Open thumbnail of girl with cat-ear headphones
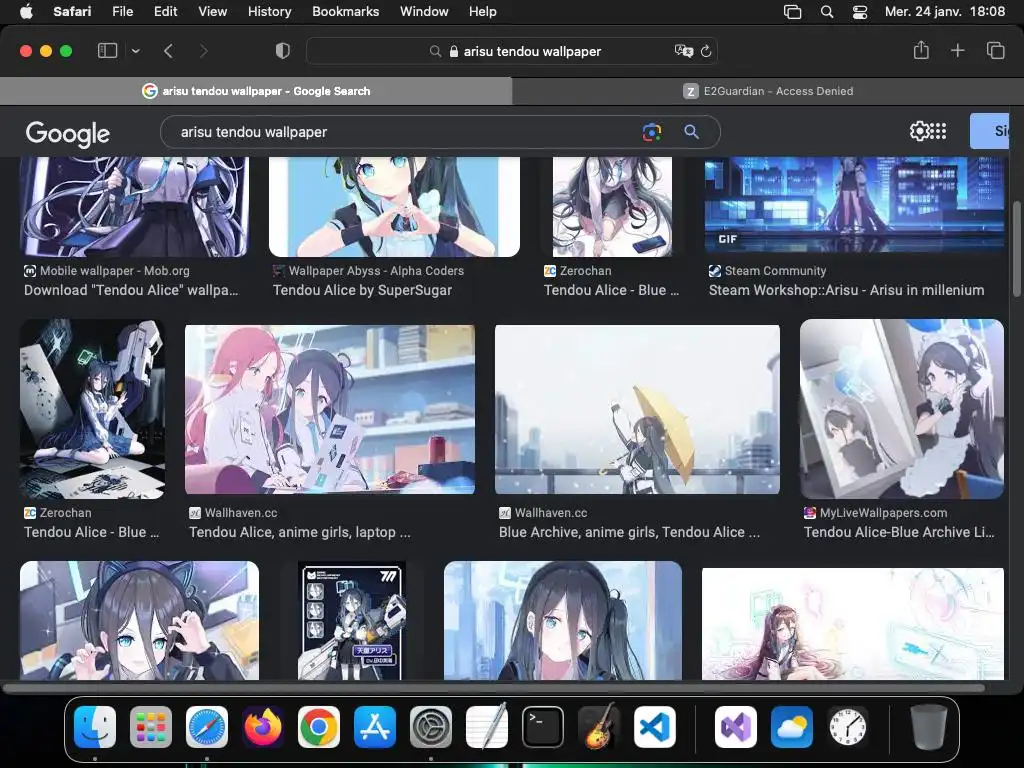1024x768 pixels. pos(140,620)
